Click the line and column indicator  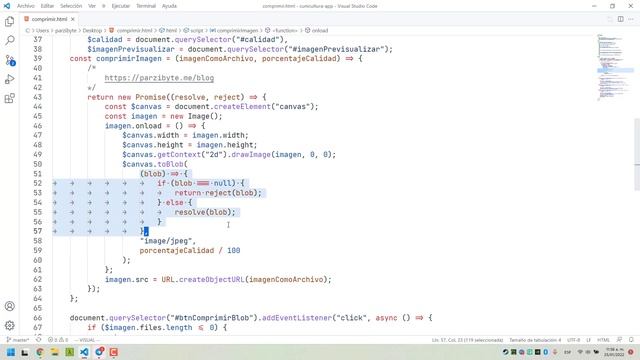click(467, 340)
